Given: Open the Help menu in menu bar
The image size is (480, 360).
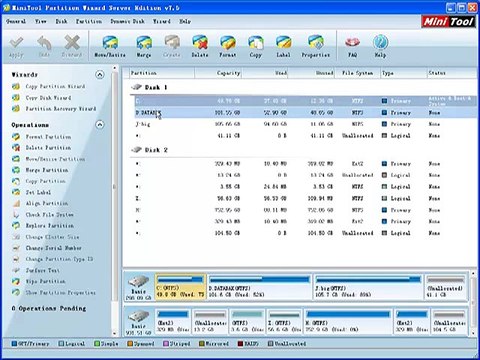Looking at the screenshot, I should pyautogui.click(x=185, y=21).
